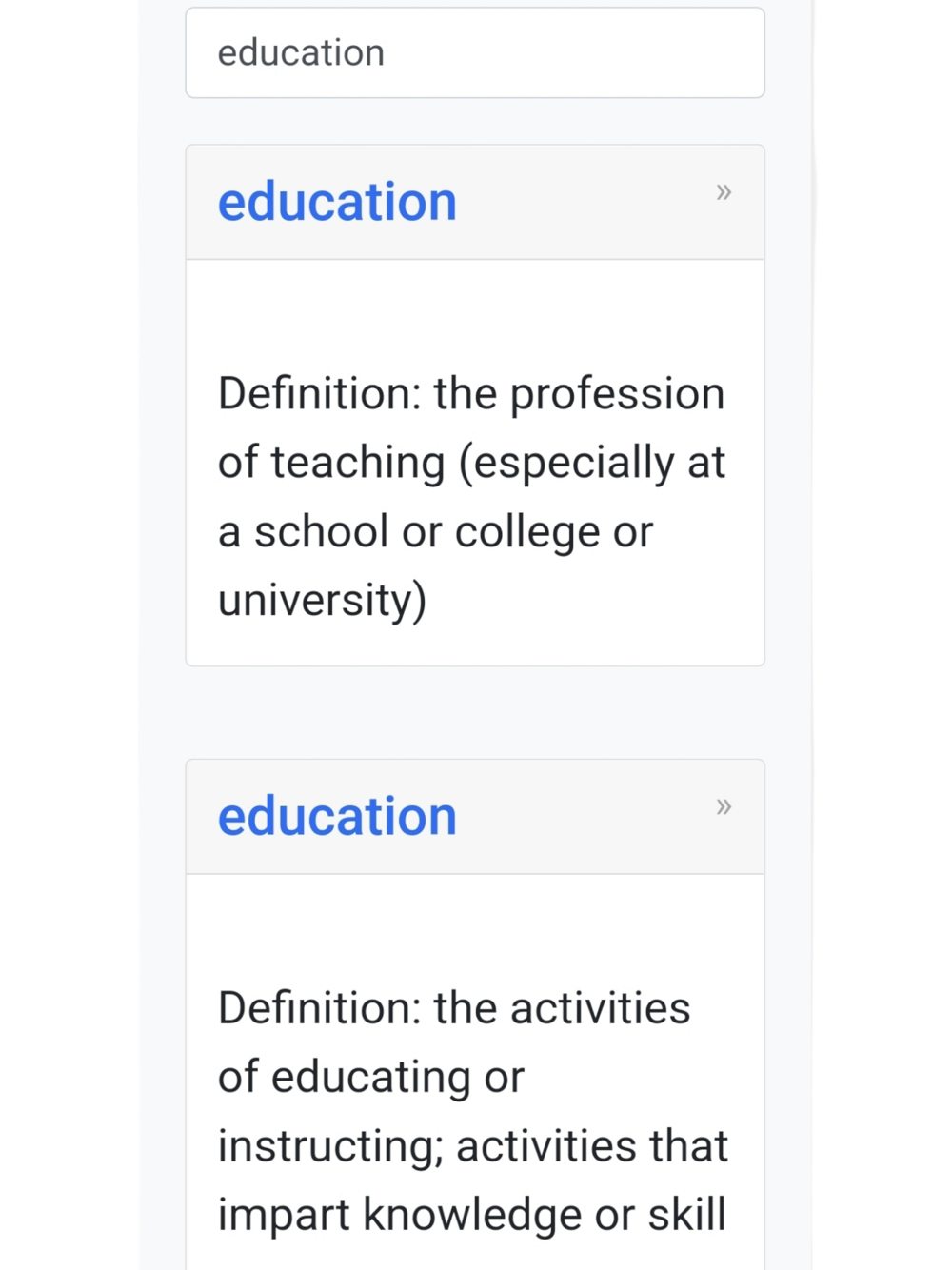The height and width of the screenshot is (1270, 952).
Task: Click the line "instructing; activities that"
Action: point(472,1146)
